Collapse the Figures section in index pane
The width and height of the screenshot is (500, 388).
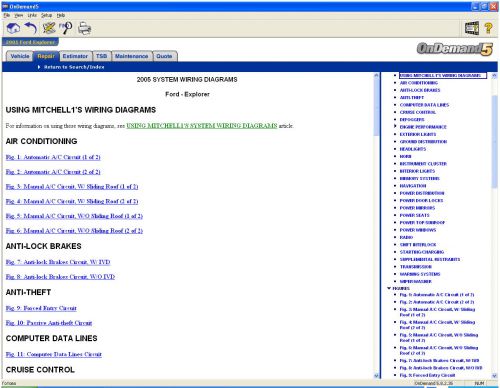pyautogui.click(x=389, y=288)
